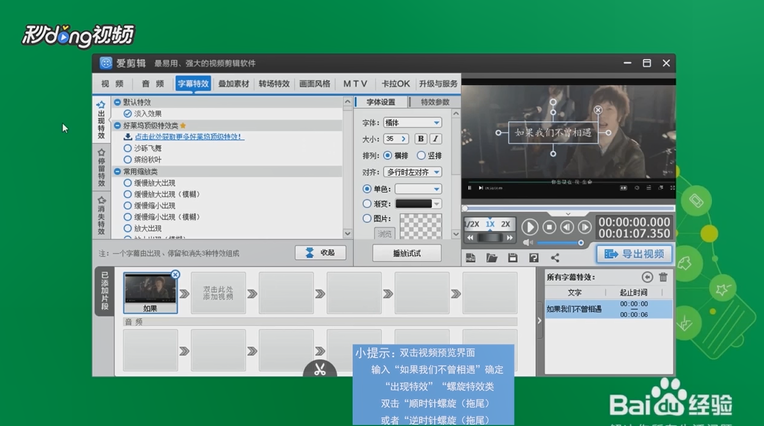Open help via question mark icon
The image size is (764, 426).
[x=534, y=258]
